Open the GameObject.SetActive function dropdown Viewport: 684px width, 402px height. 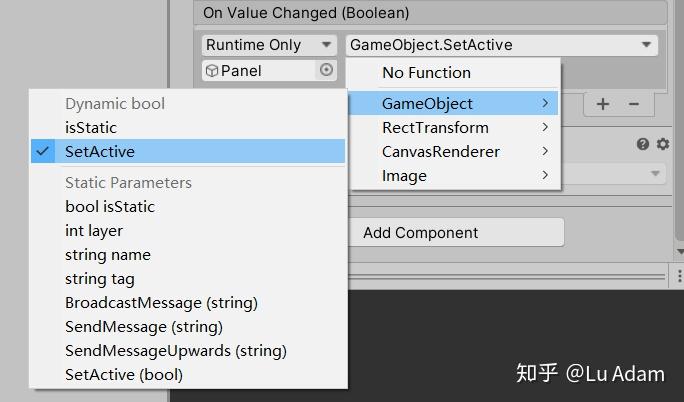click(501, 45)
